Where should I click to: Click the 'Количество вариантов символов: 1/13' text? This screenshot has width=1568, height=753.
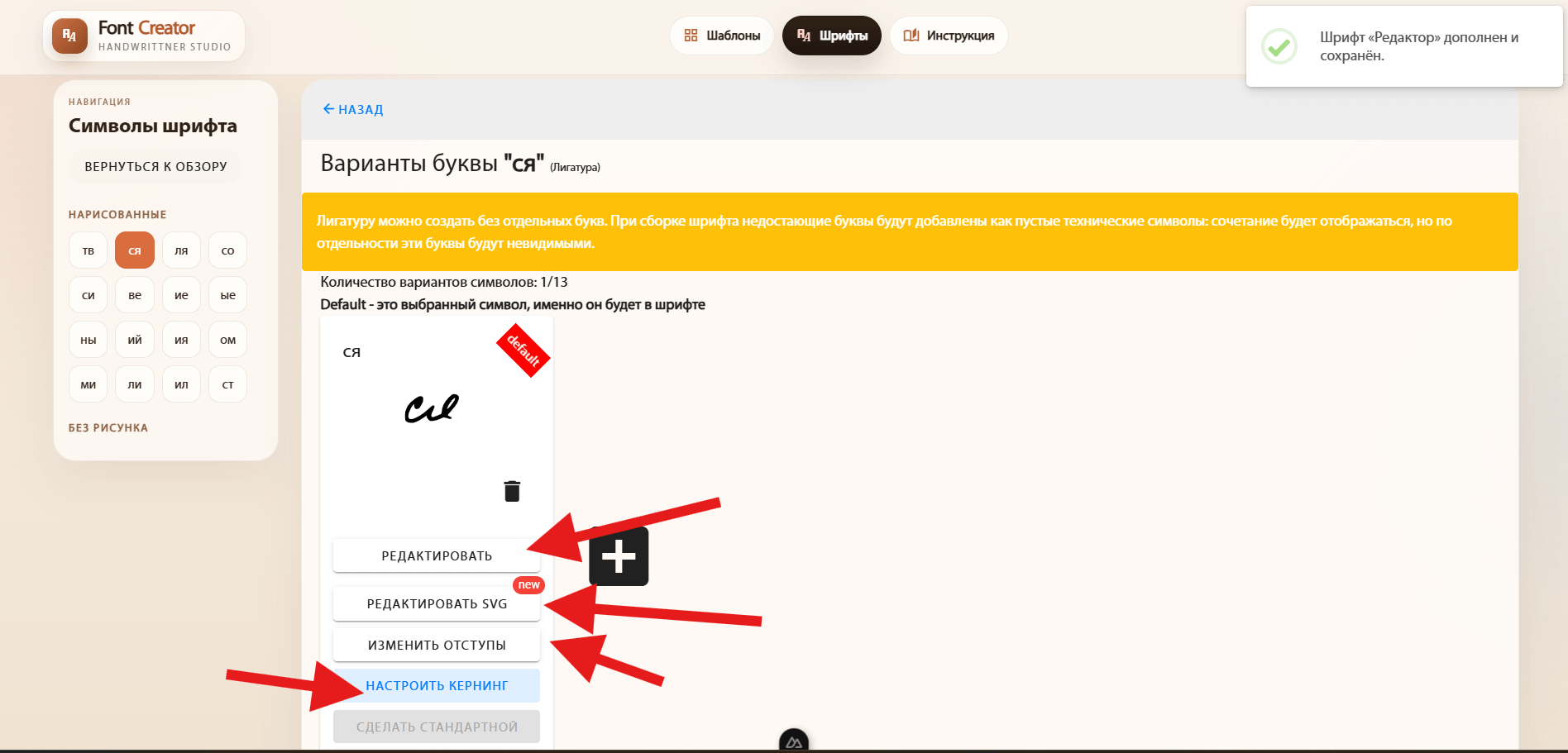pos(444,282)
